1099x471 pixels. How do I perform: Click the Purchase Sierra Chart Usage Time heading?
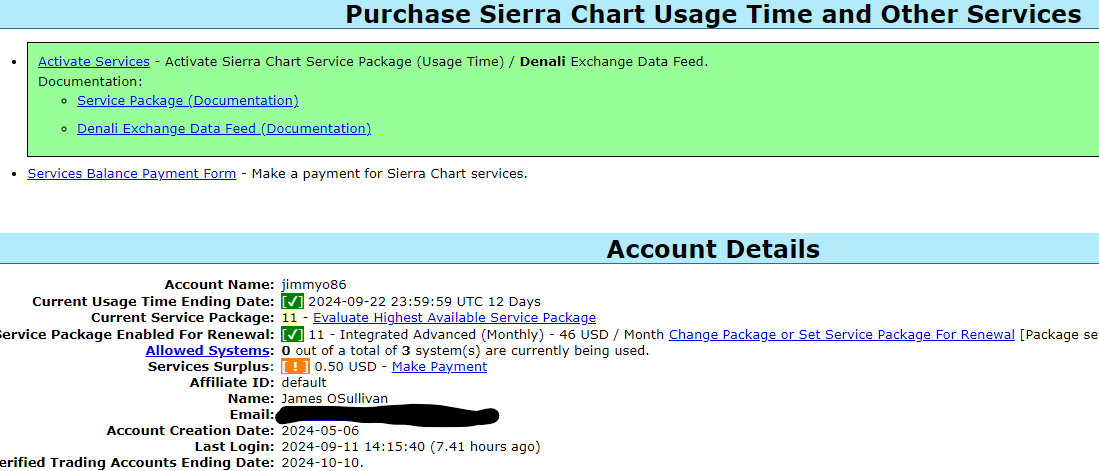pos(713,15)
